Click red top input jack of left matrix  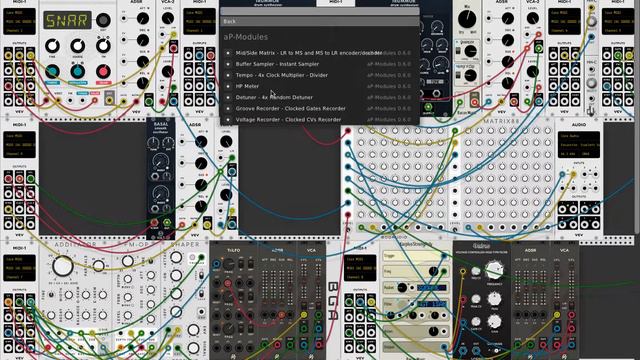348,131
